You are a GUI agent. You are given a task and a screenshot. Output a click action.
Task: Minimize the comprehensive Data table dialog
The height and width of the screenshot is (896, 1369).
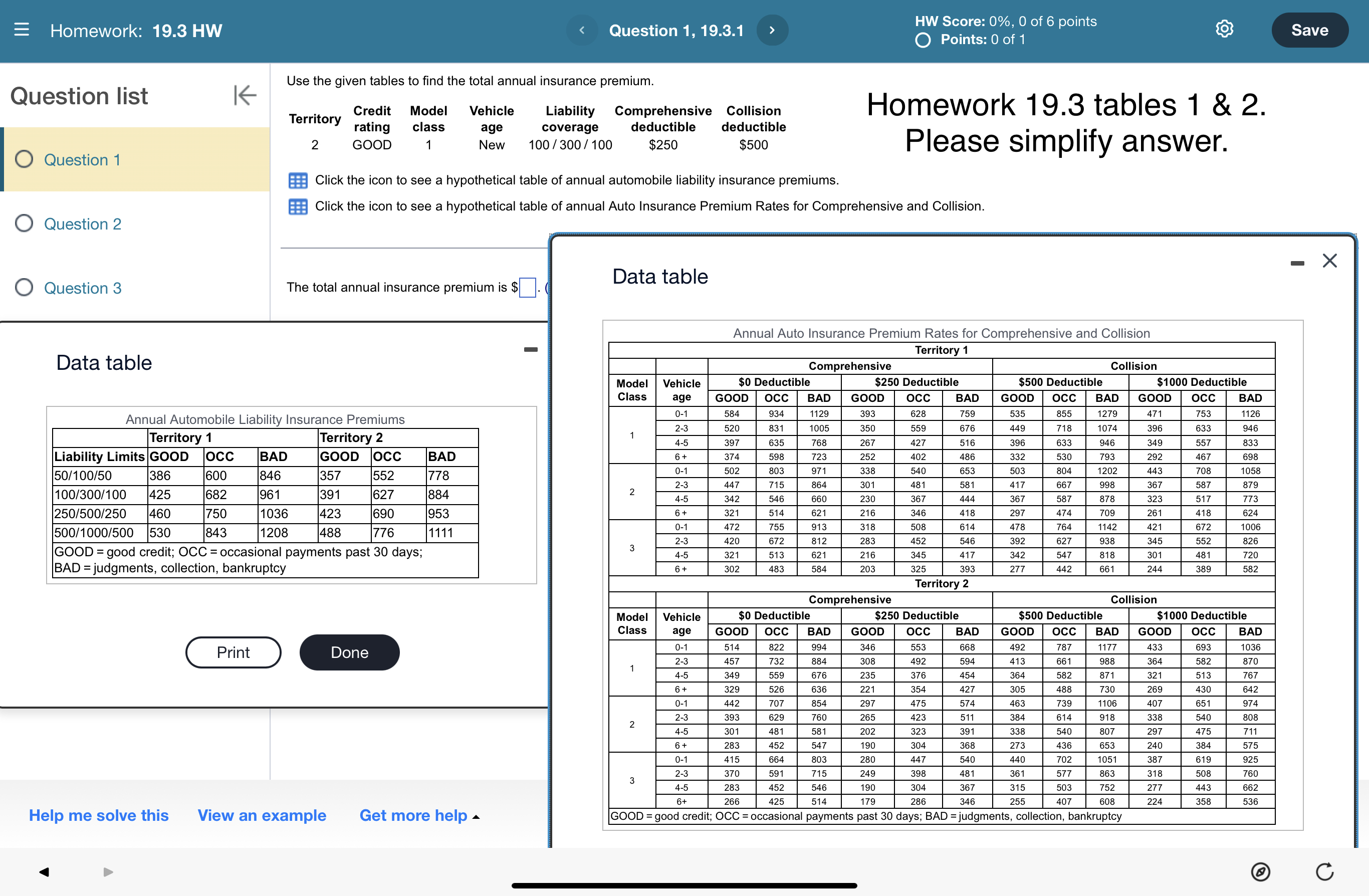click(1297, 264)
